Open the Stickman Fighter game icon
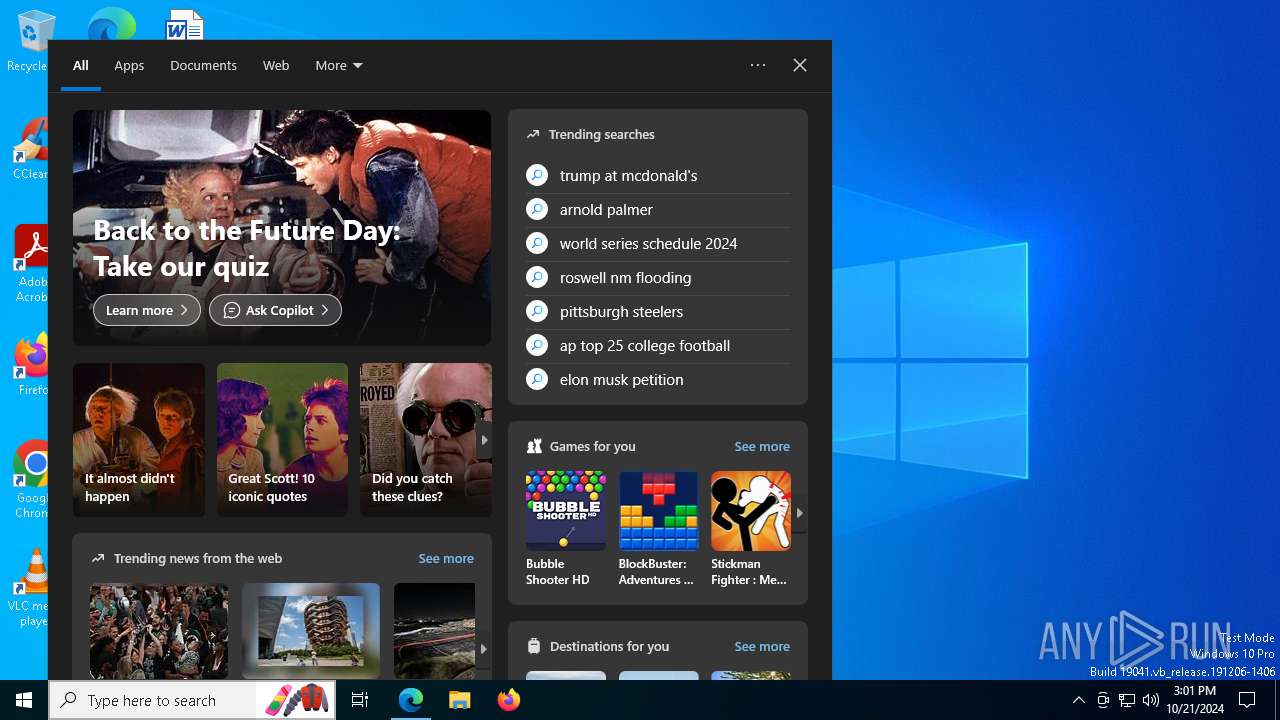Viewport: 1280px width, 720px height. coord(751,511)
